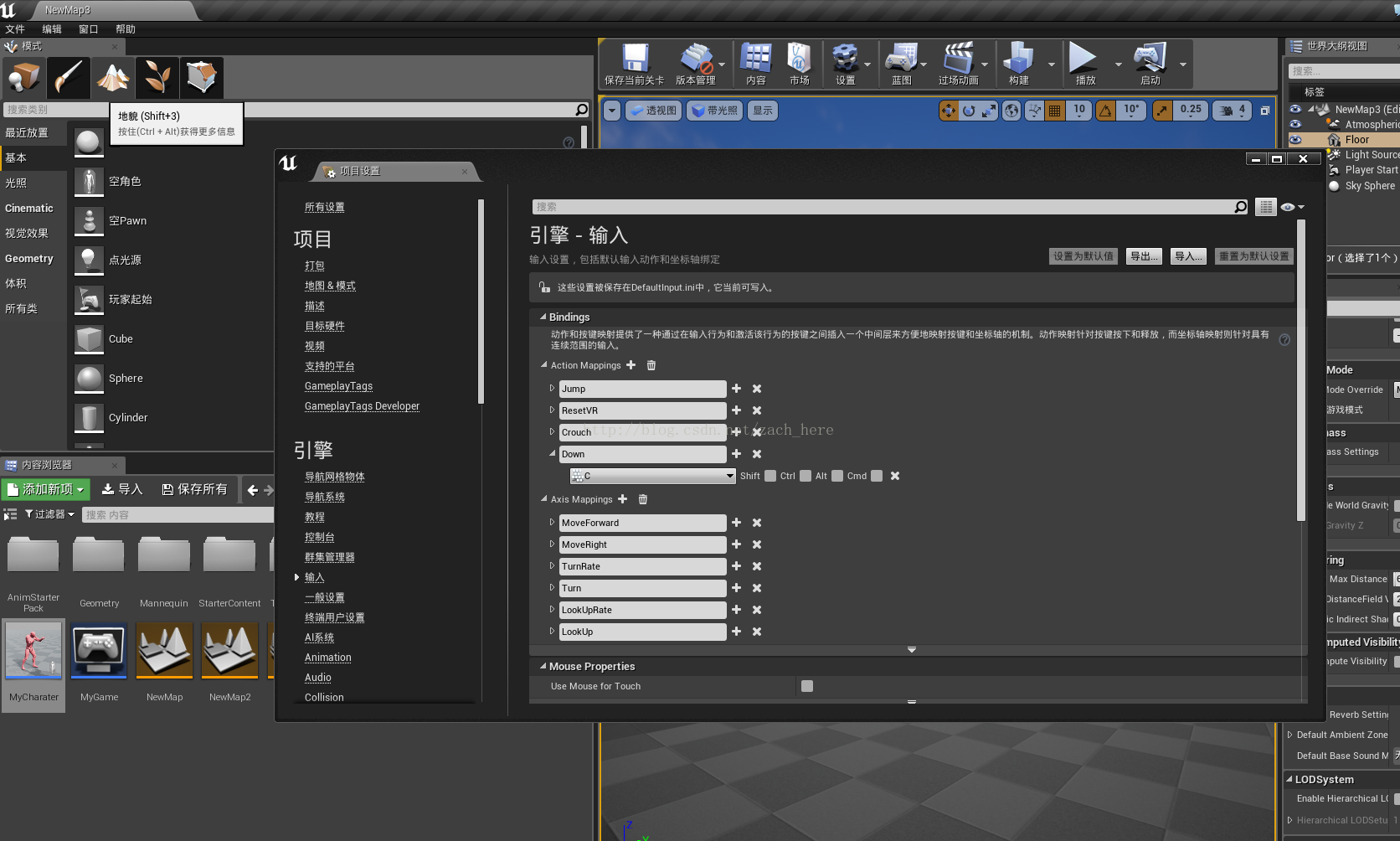Remove the ResetVR action mapping
Screen dimensions: 1400x841
tap(757, 410)
